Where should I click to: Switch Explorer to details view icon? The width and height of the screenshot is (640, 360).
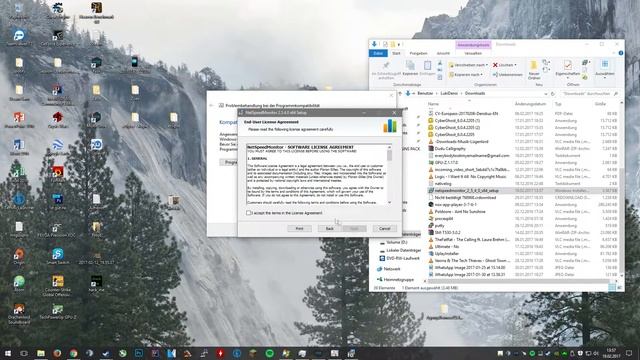pos(612,288)
